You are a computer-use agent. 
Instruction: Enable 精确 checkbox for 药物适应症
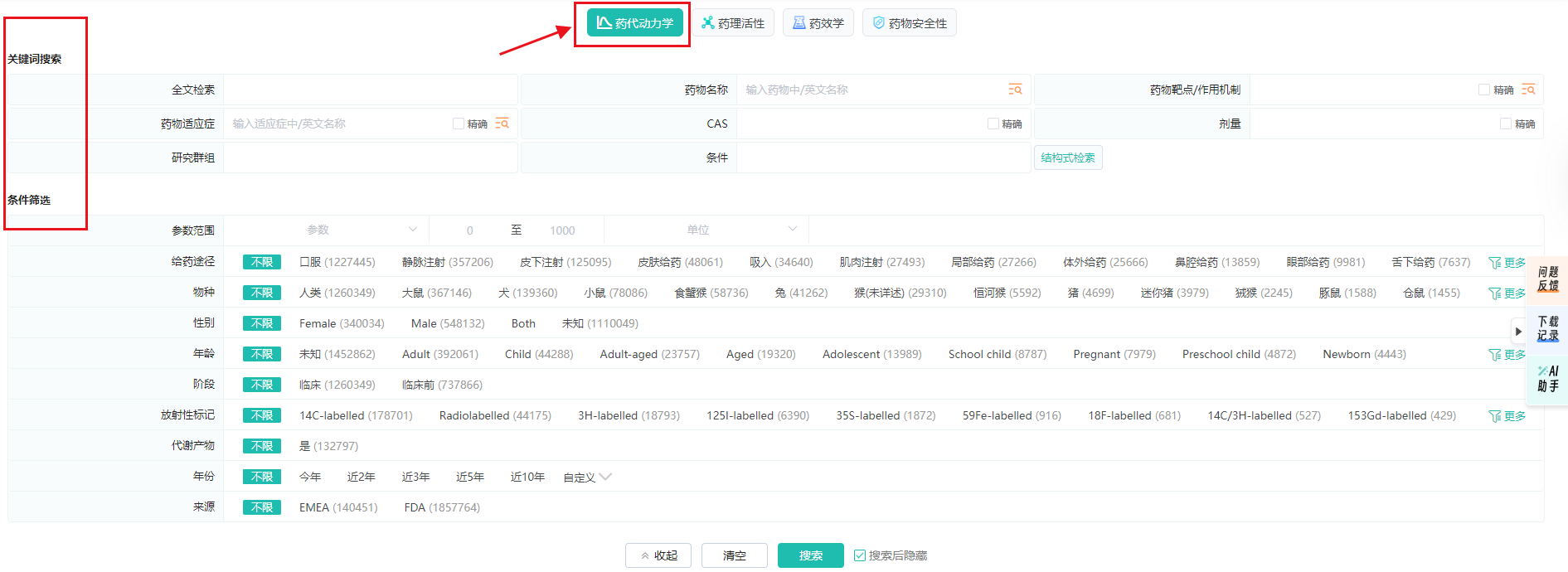(x=459, y=124)
